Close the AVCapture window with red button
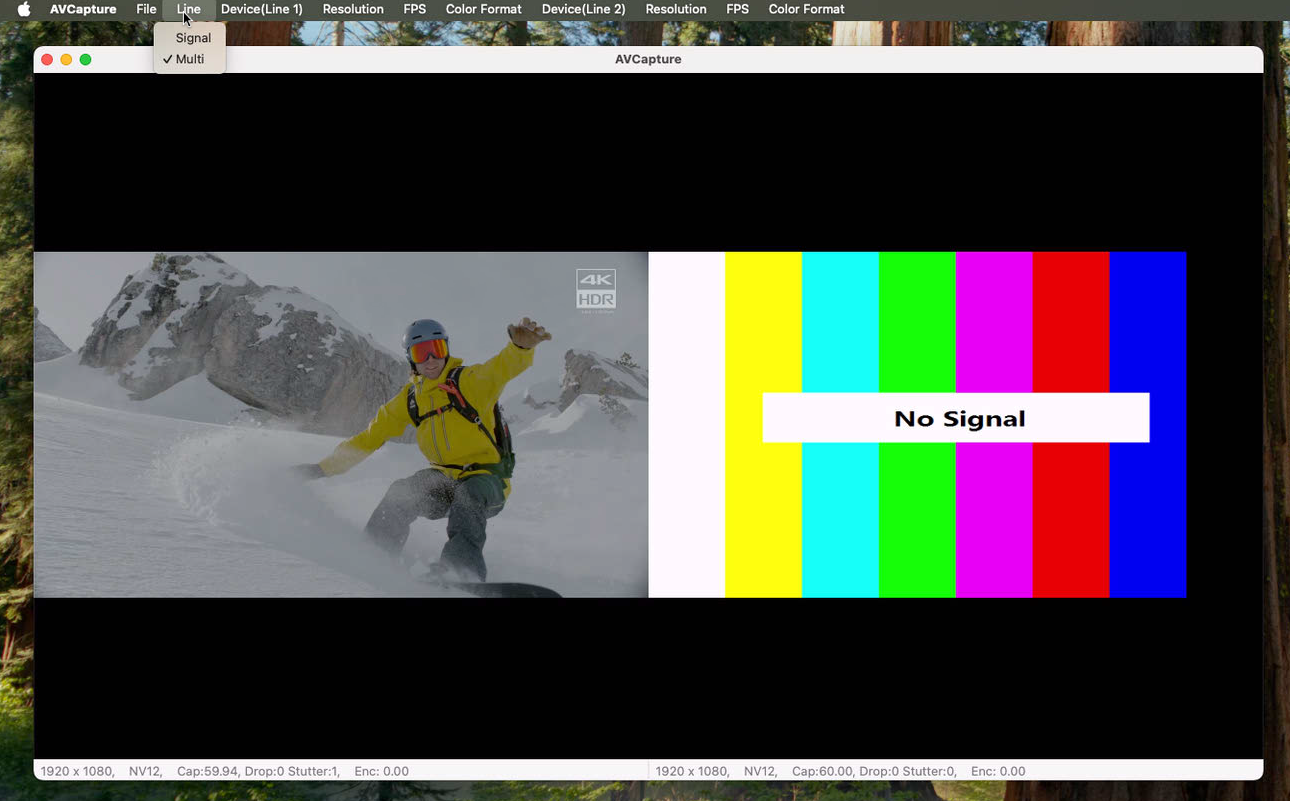This screenshot has height=801, width=1290. [47, 60]
